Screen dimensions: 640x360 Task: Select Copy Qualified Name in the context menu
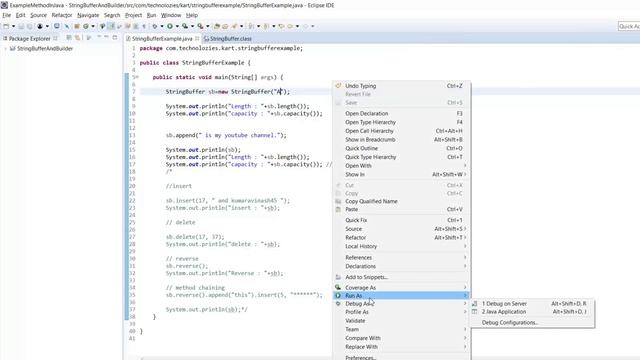coord(402,201)
